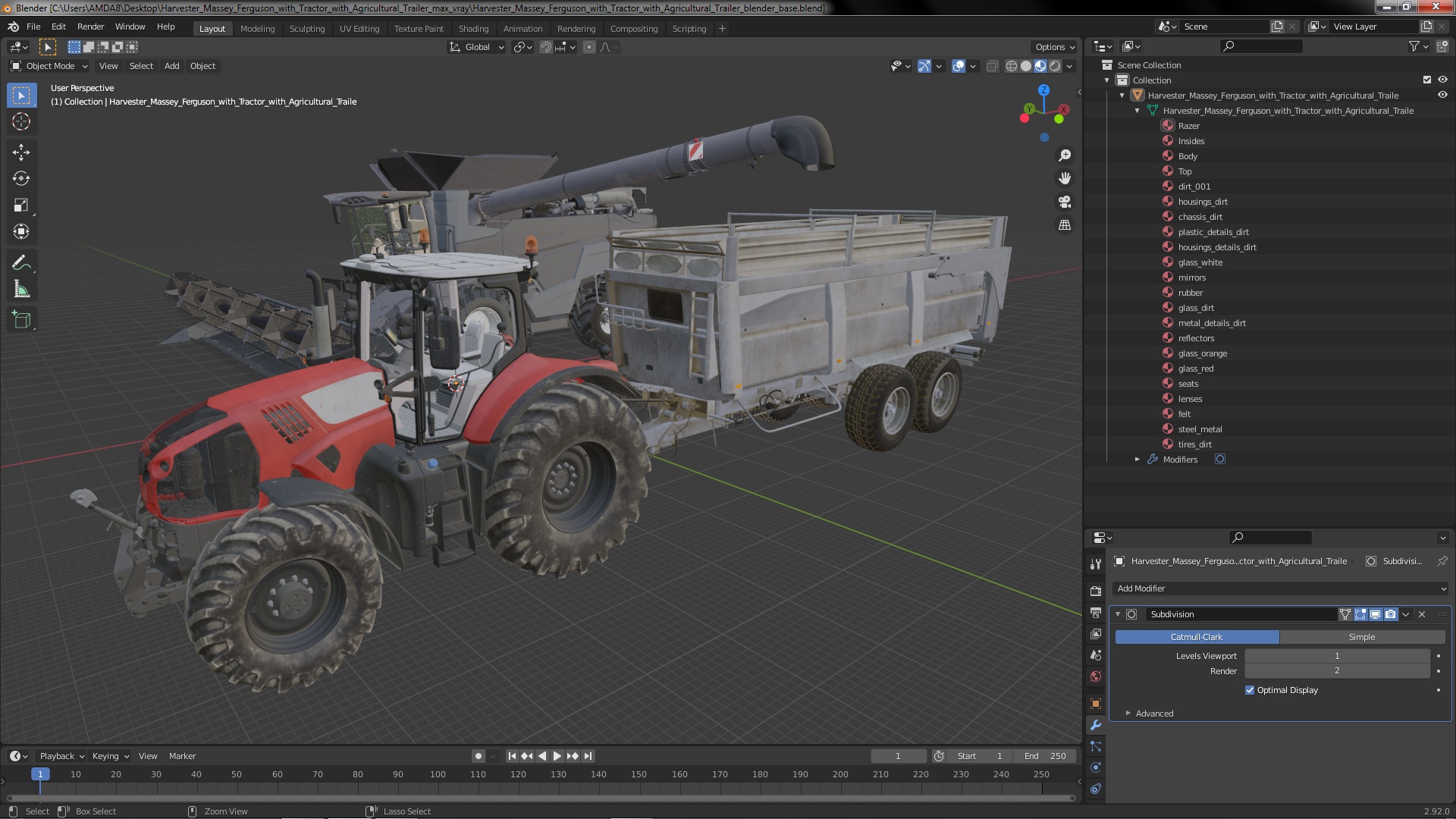This screenshot has width=1456, height=819.
Task: Select Catmull-Clark subdivision type
Action: click(x=1197, y=637)
